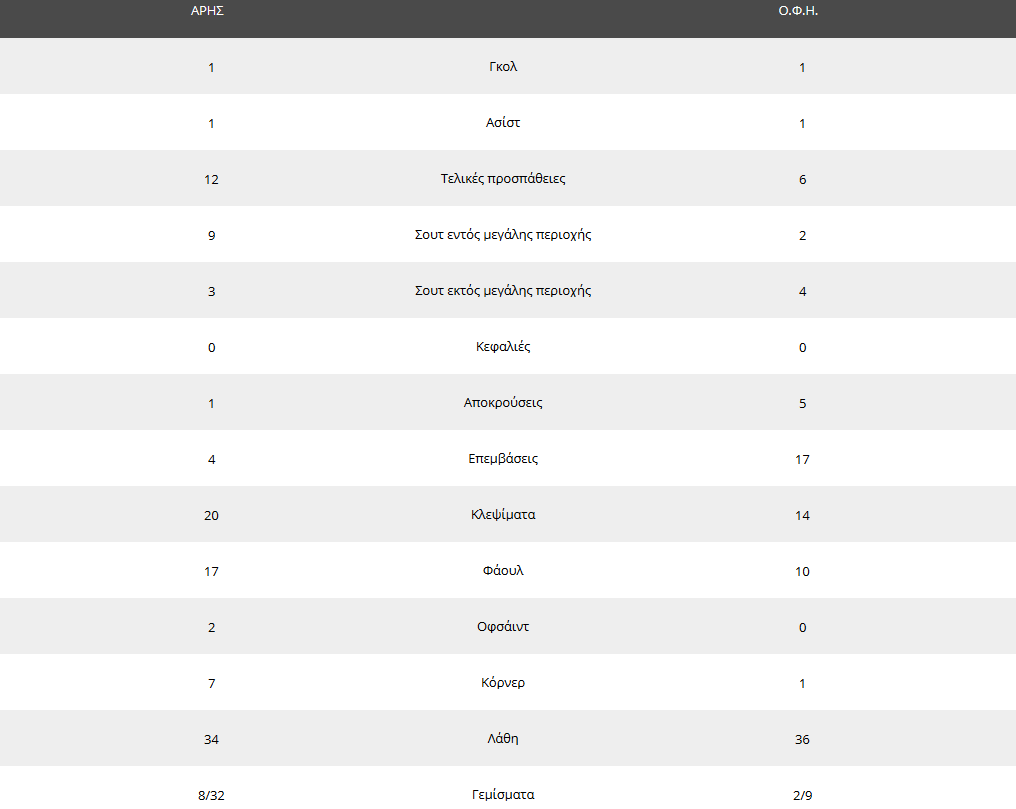
Task: Click Σουτ εντός μεγάλης περιοχής label
Action: [x=503, y=235]
